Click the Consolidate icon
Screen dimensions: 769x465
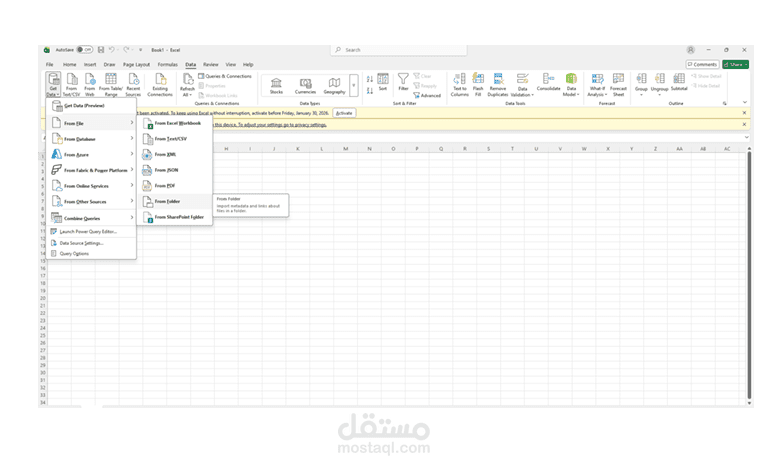coord(548,82)
